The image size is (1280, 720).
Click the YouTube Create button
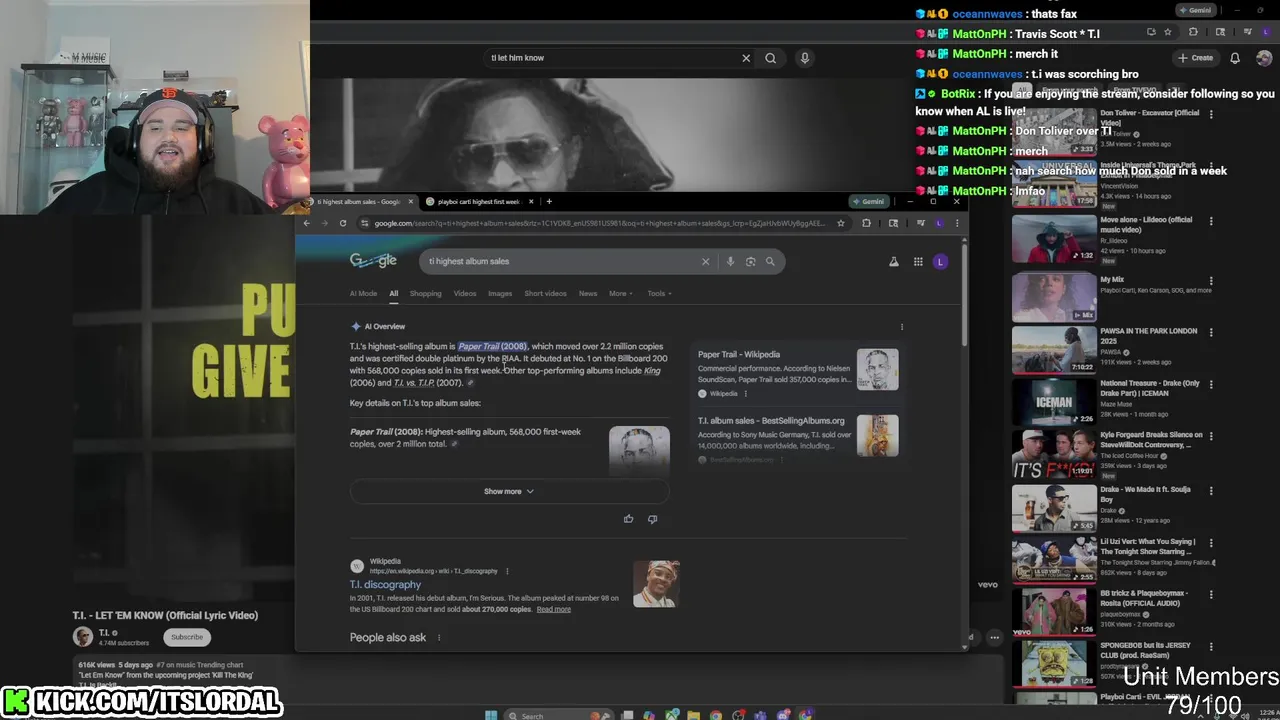coord(1196,58)
